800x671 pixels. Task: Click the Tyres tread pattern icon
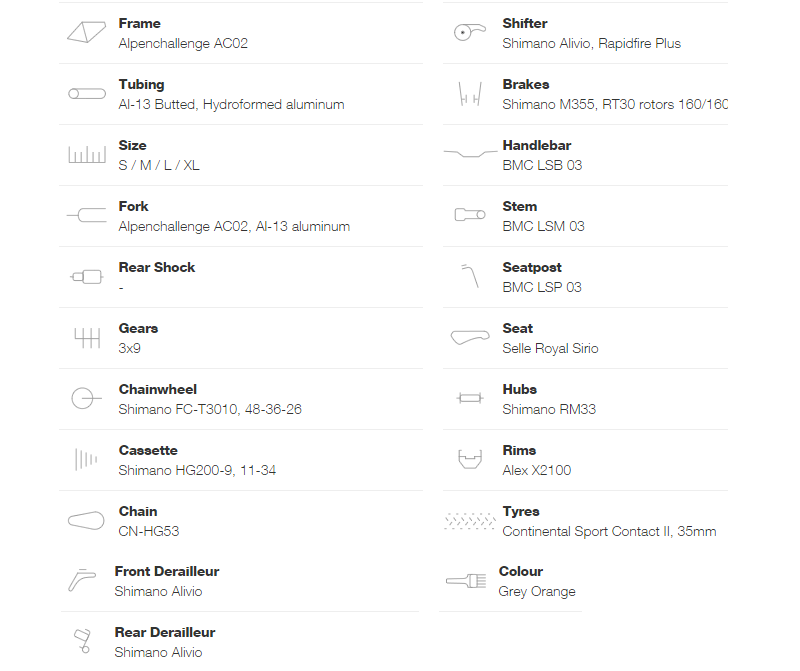tap(469, 521)
